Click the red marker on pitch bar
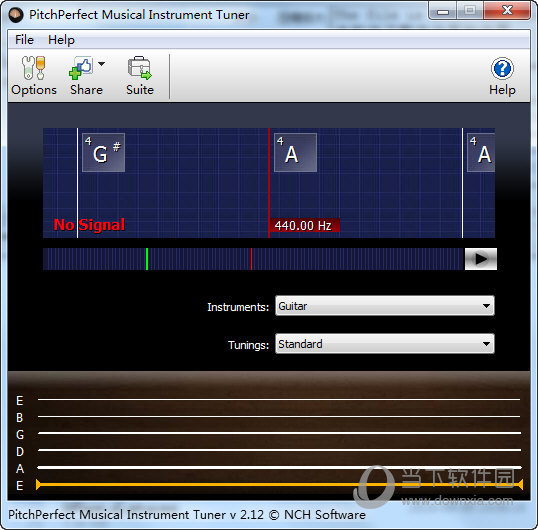This screenshot has height=530, width=538. [x=251, y=259]
